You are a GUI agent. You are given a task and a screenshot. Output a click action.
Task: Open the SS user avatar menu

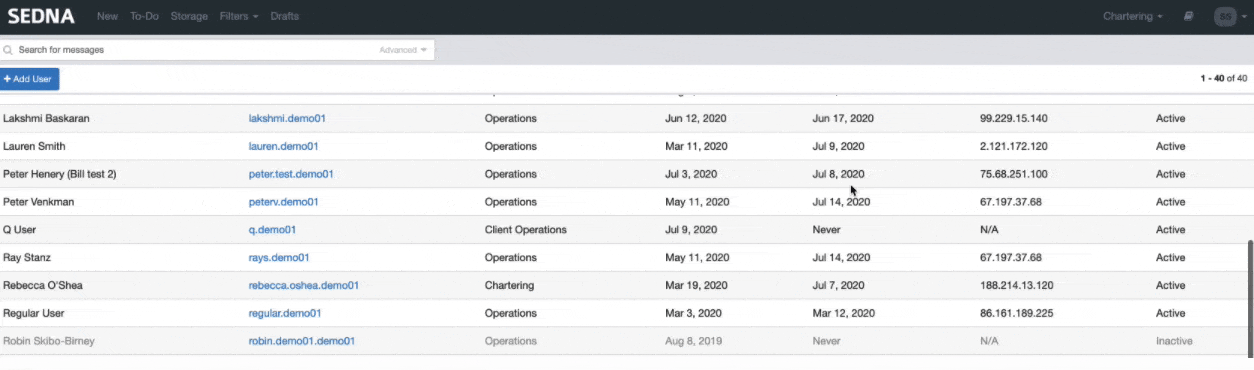(x=1225, y=17)
